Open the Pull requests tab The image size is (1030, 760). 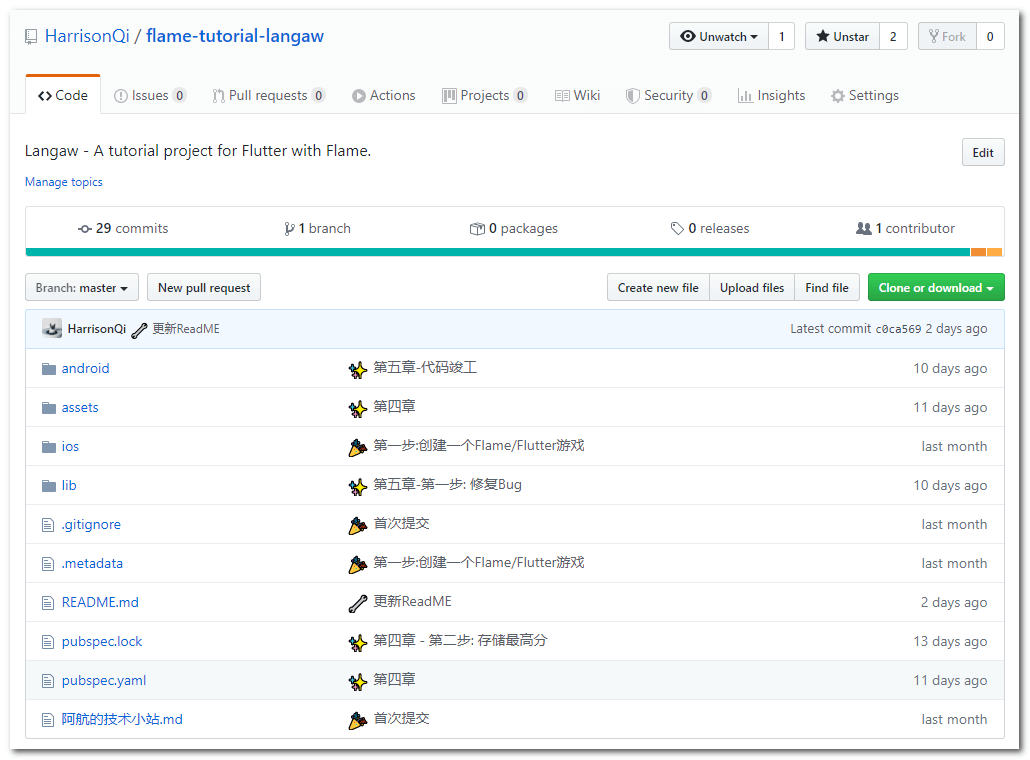(x=268, y=96)
